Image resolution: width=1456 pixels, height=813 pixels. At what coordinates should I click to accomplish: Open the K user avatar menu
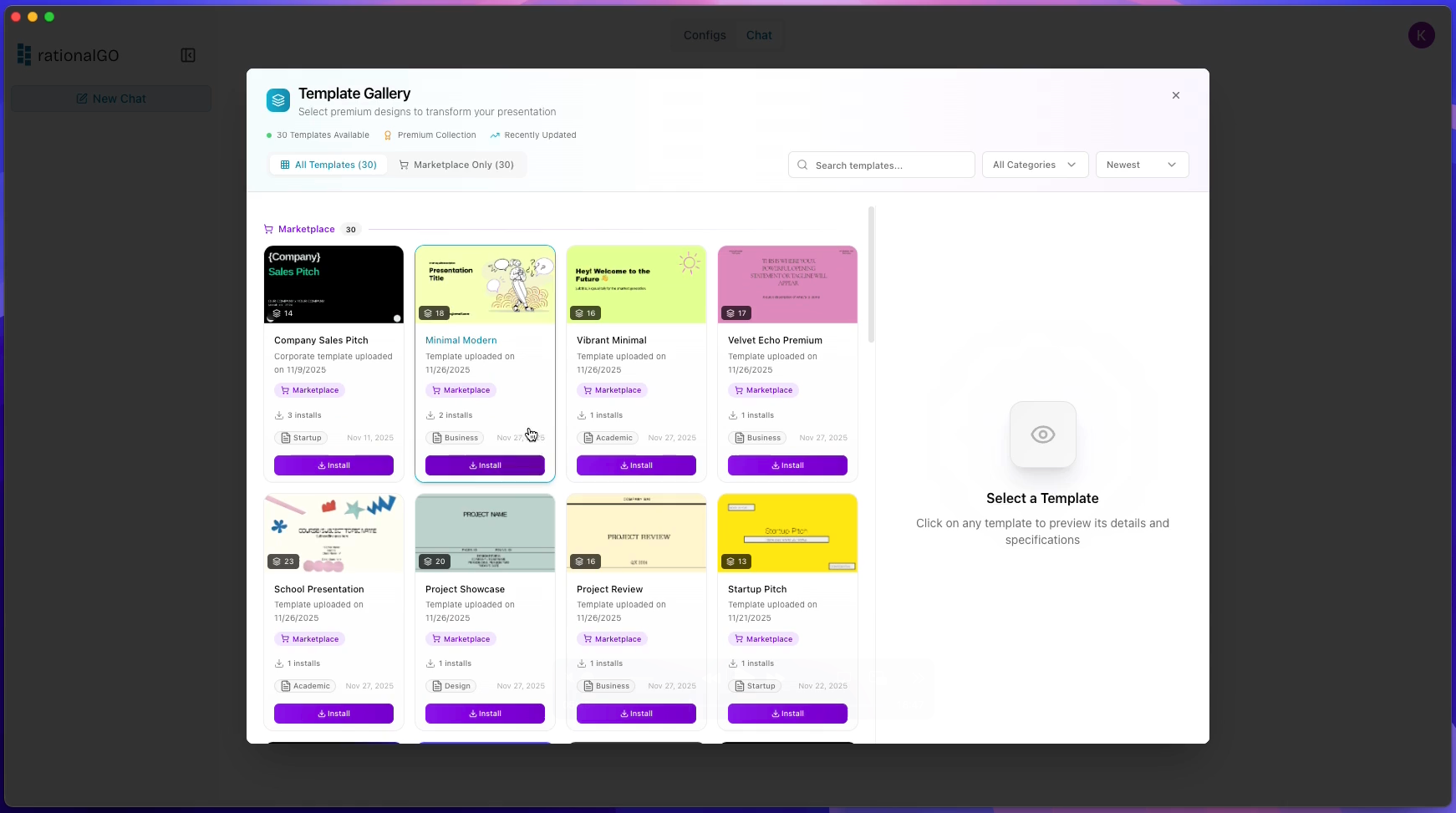click(x=1421, y=35)
